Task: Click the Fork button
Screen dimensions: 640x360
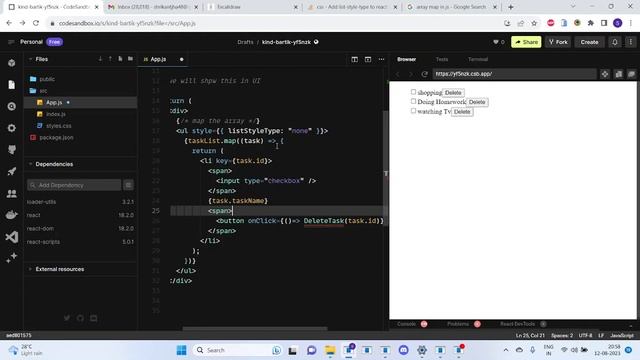Action: click(558, 42)
